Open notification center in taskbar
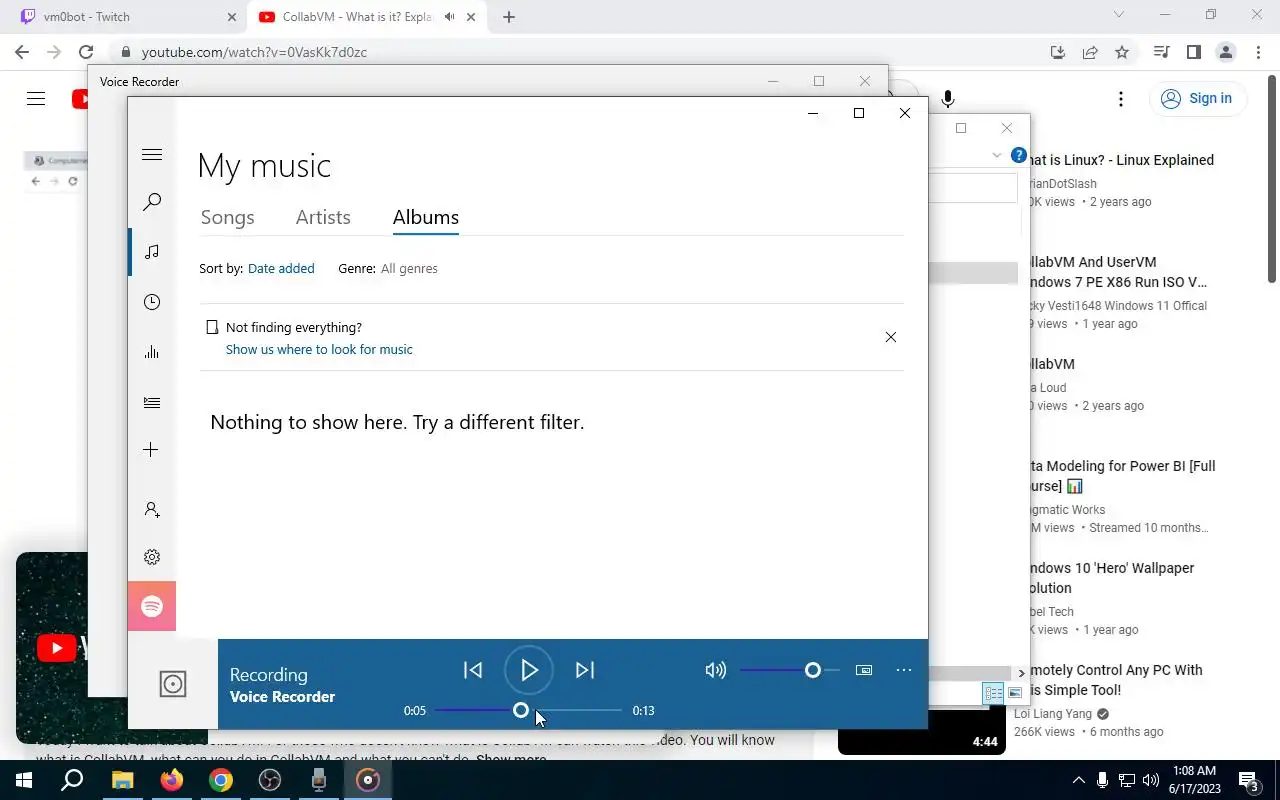Image resolution: width=1280 pixels, height=800 pixels. 1249,780
